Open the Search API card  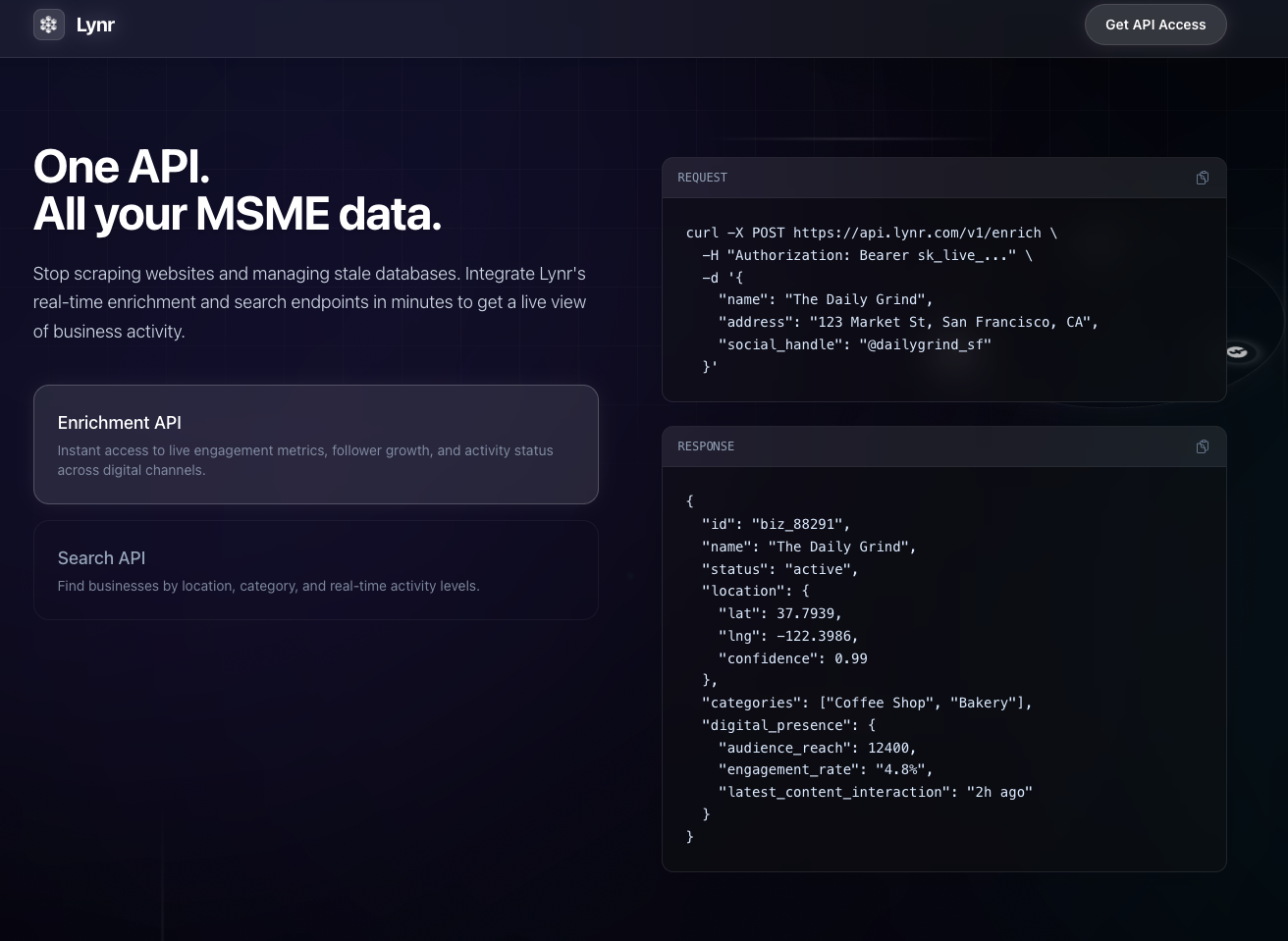coord(315,569)
